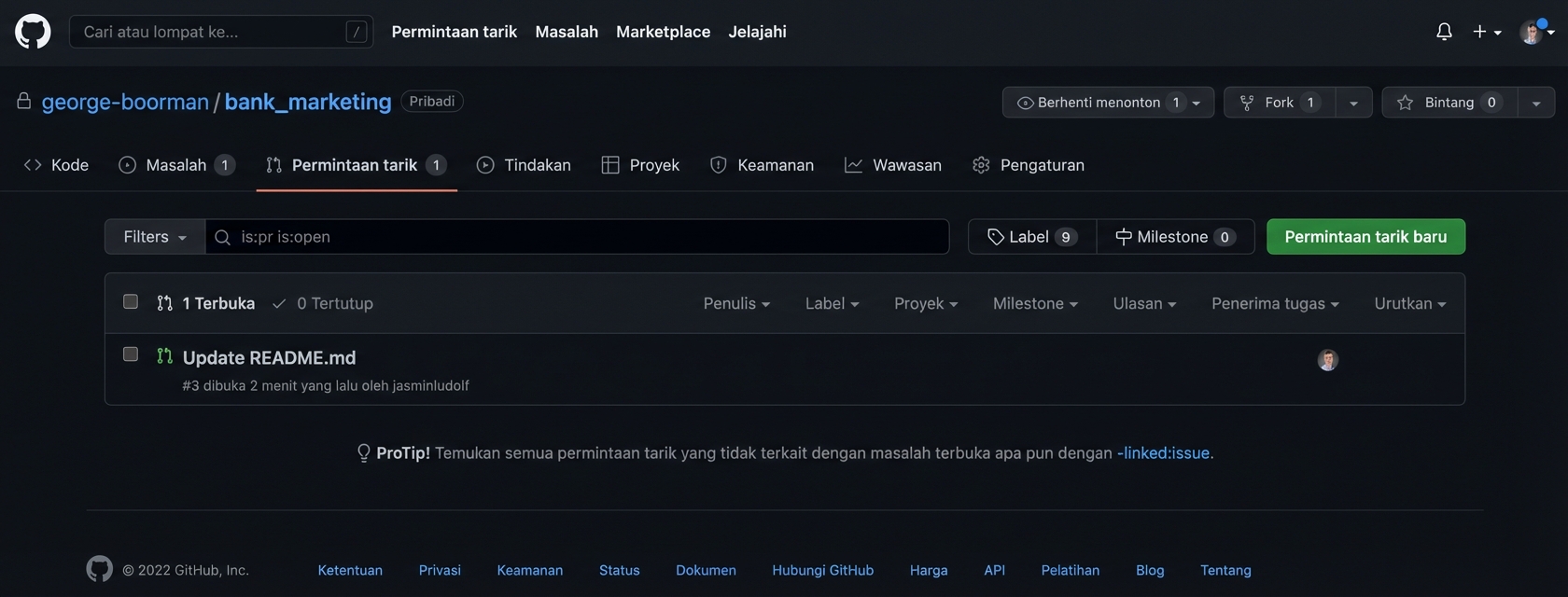
Task: Expand the Bintang lists dropdown arrow
Action: point(1536,103)
